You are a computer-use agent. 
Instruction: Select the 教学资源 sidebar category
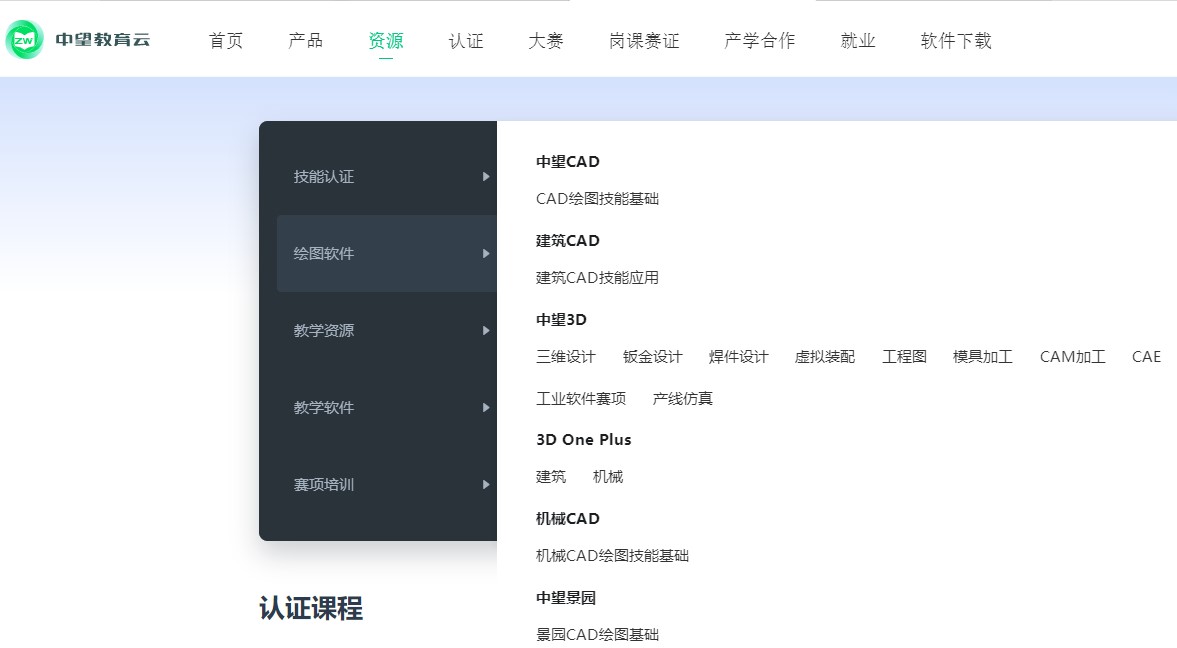tap(324, 331)
